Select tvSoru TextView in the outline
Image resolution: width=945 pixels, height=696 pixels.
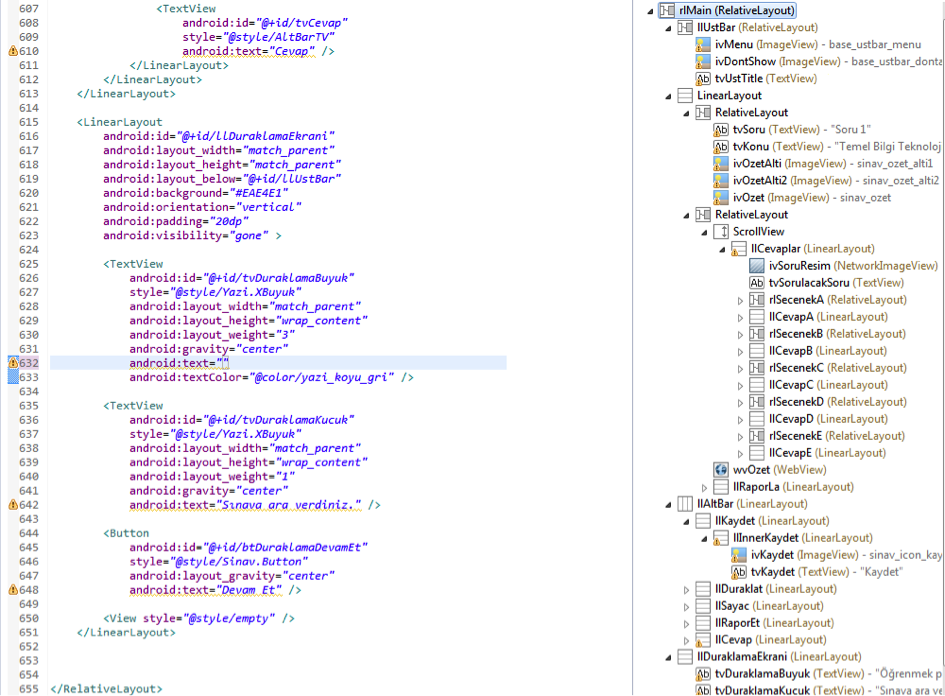coord(751,130)
